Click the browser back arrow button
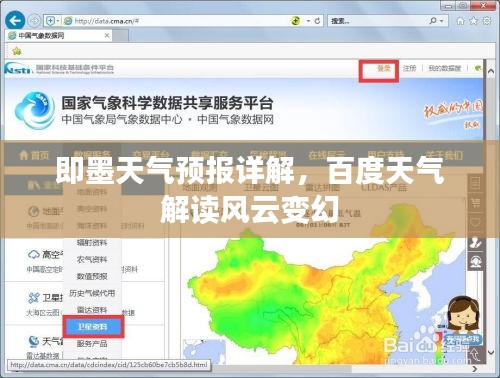Screen dimensions: 500x378 click(15, 21)
